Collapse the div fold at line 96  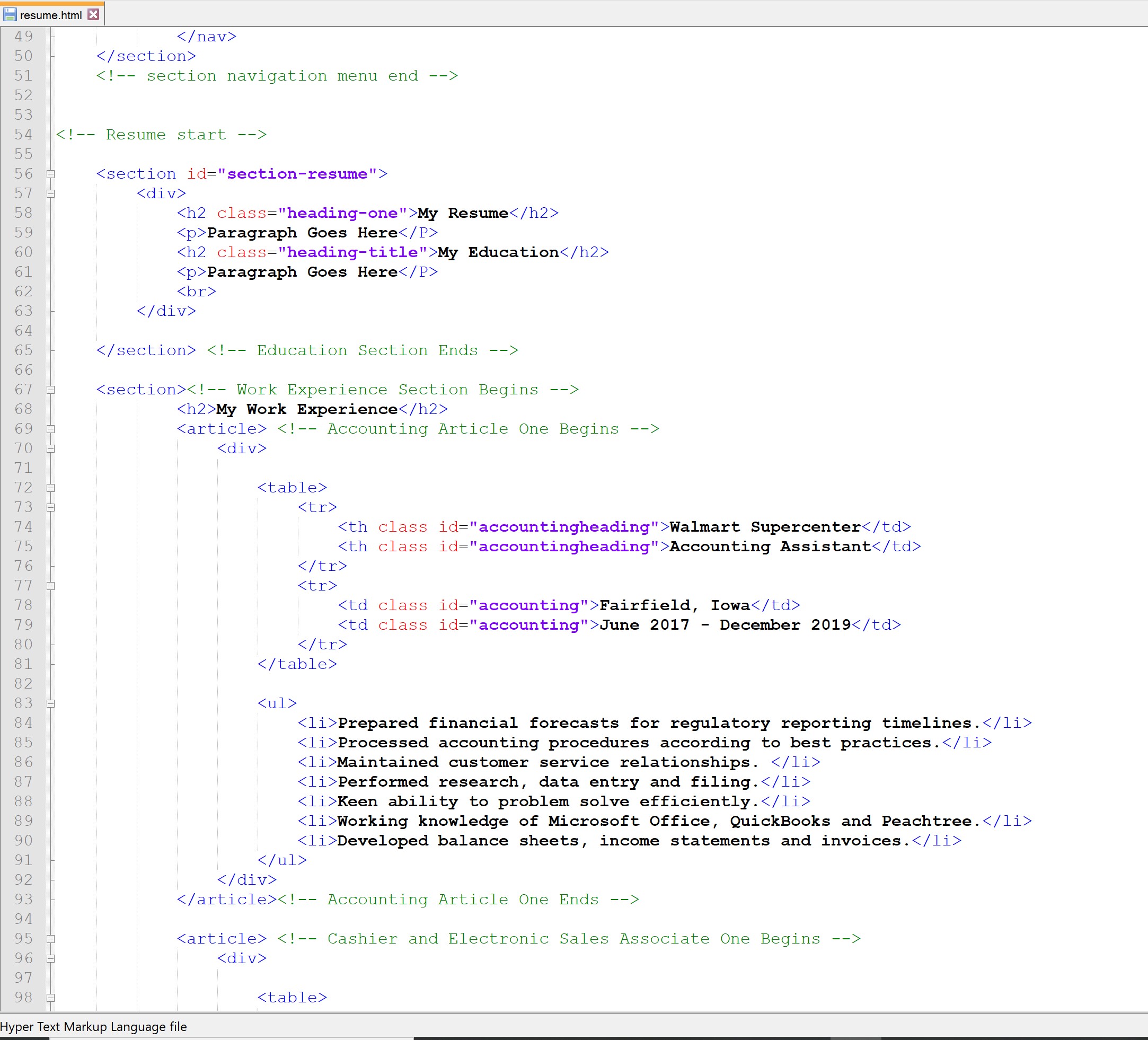pyautogui.click(x=51, y=958)
